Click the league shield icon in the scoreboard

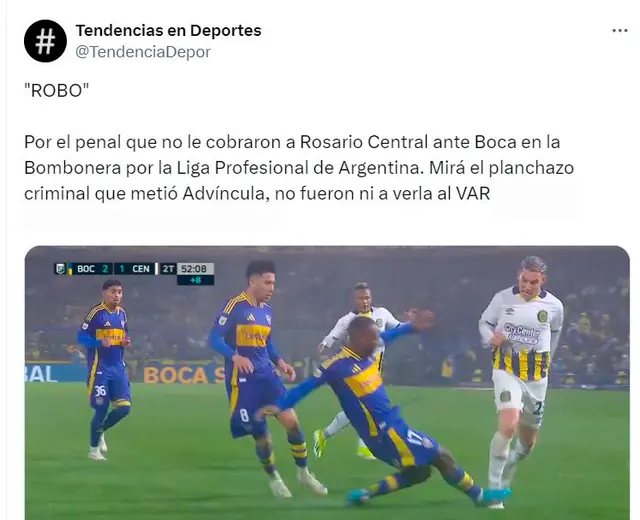(60, 269)
